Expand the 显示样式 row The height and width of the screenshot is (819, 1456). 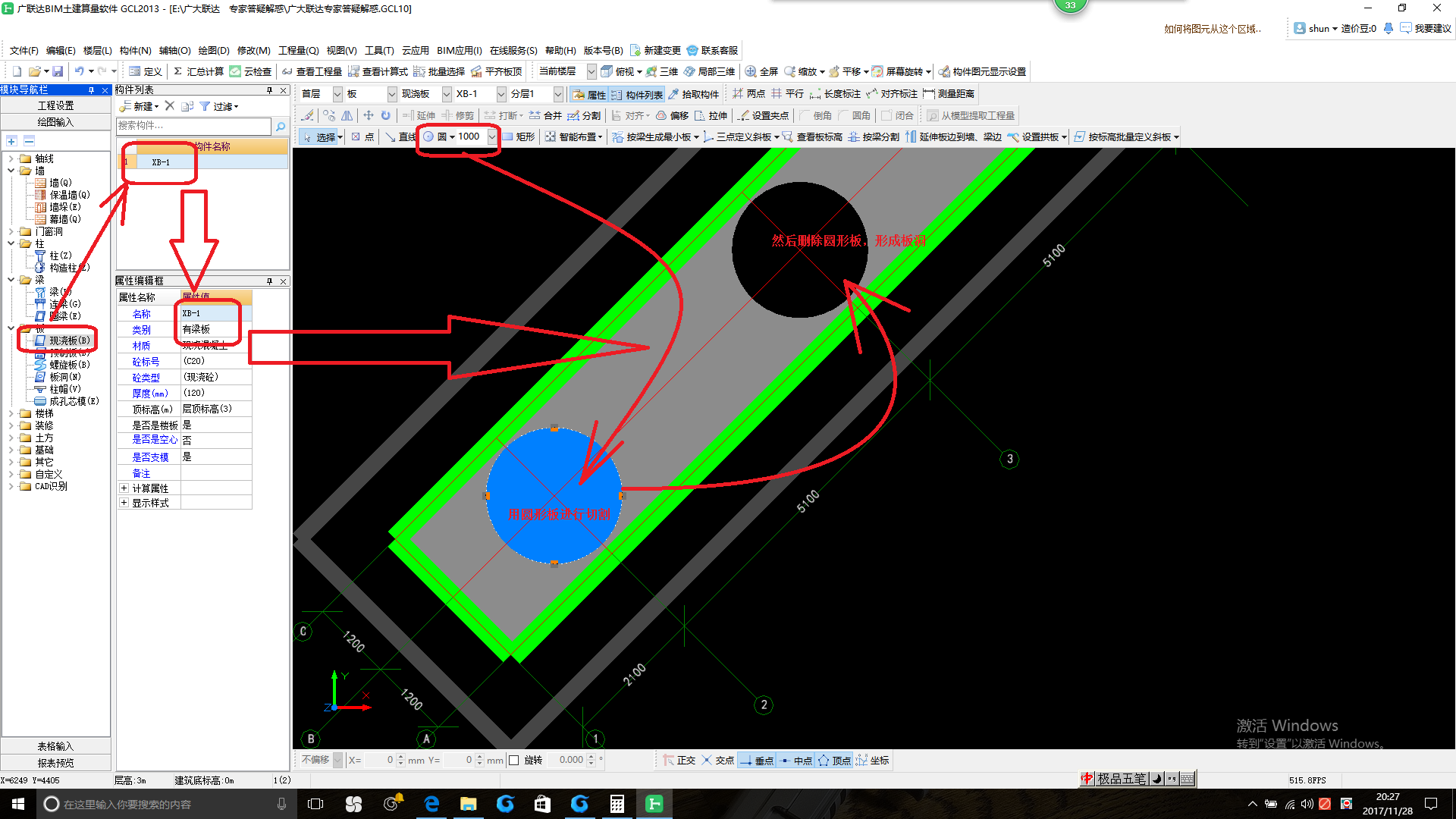pos(124,503)
